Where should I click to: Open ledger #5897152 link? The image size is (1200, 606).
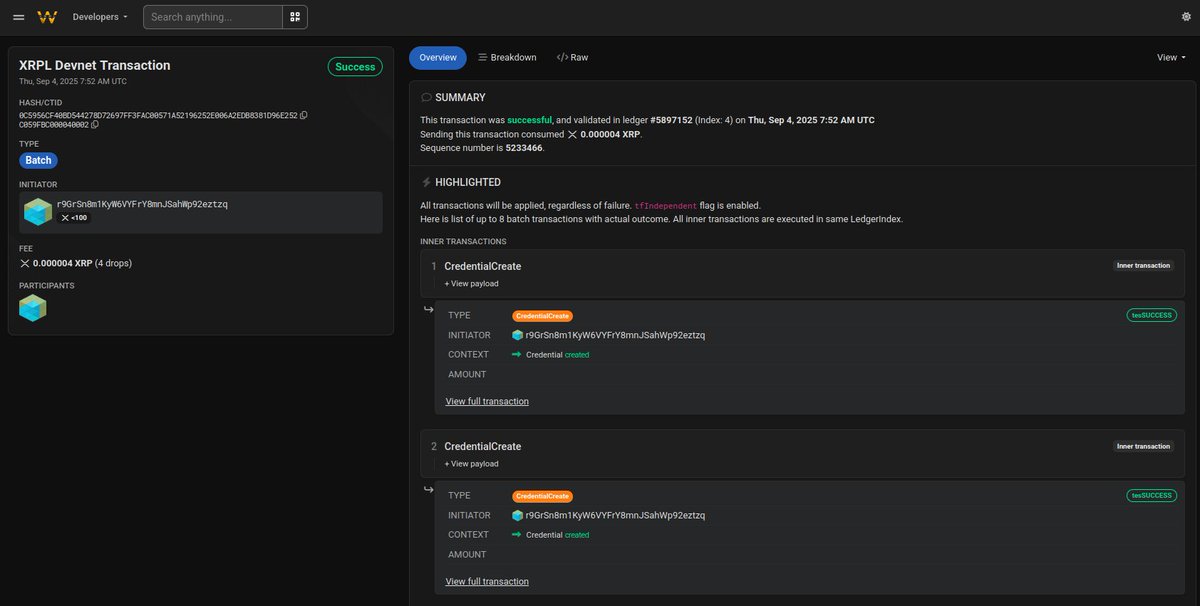pos(671,120)
